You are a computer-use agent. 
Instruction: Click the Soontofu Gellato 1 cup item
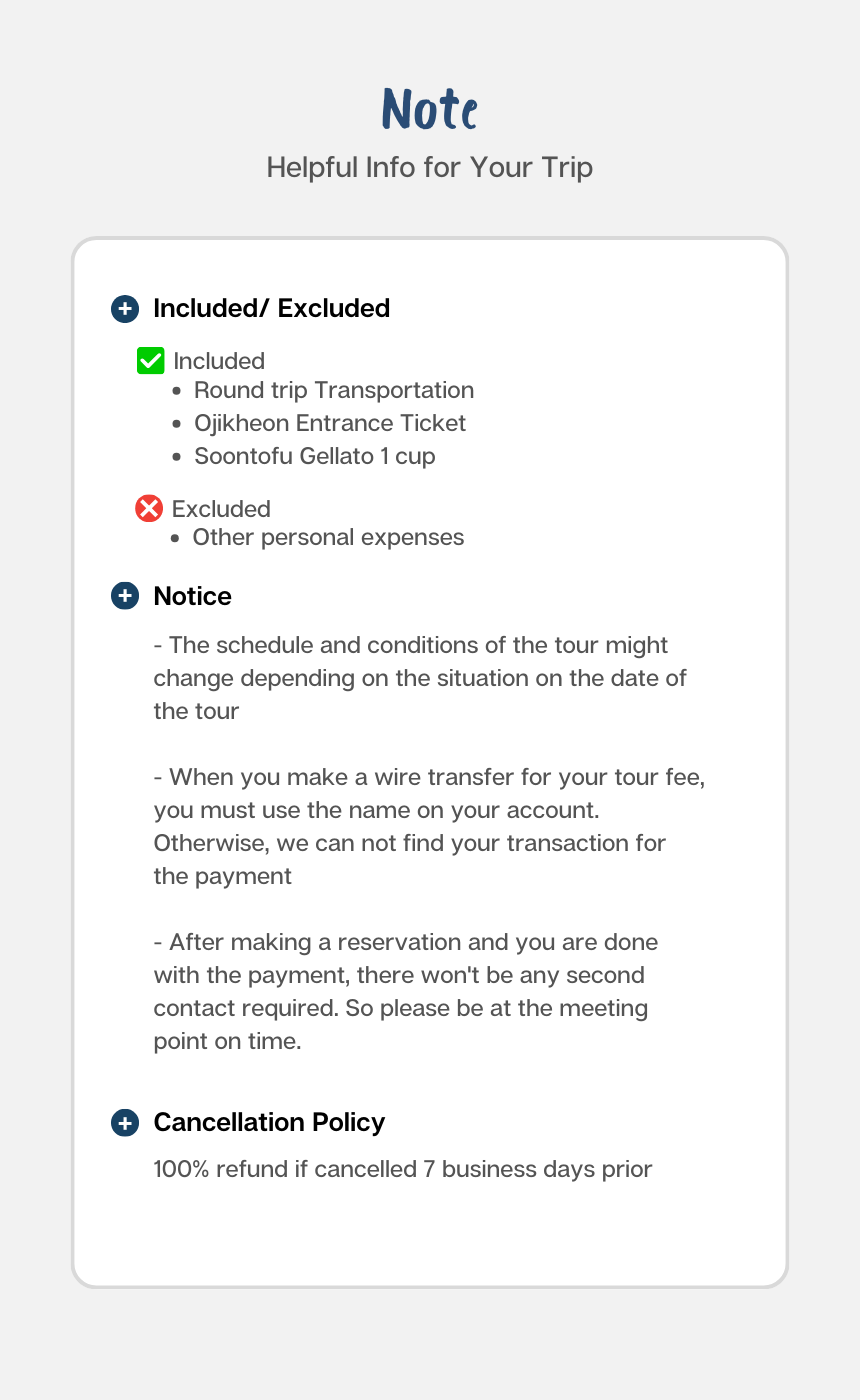point(315,456)
